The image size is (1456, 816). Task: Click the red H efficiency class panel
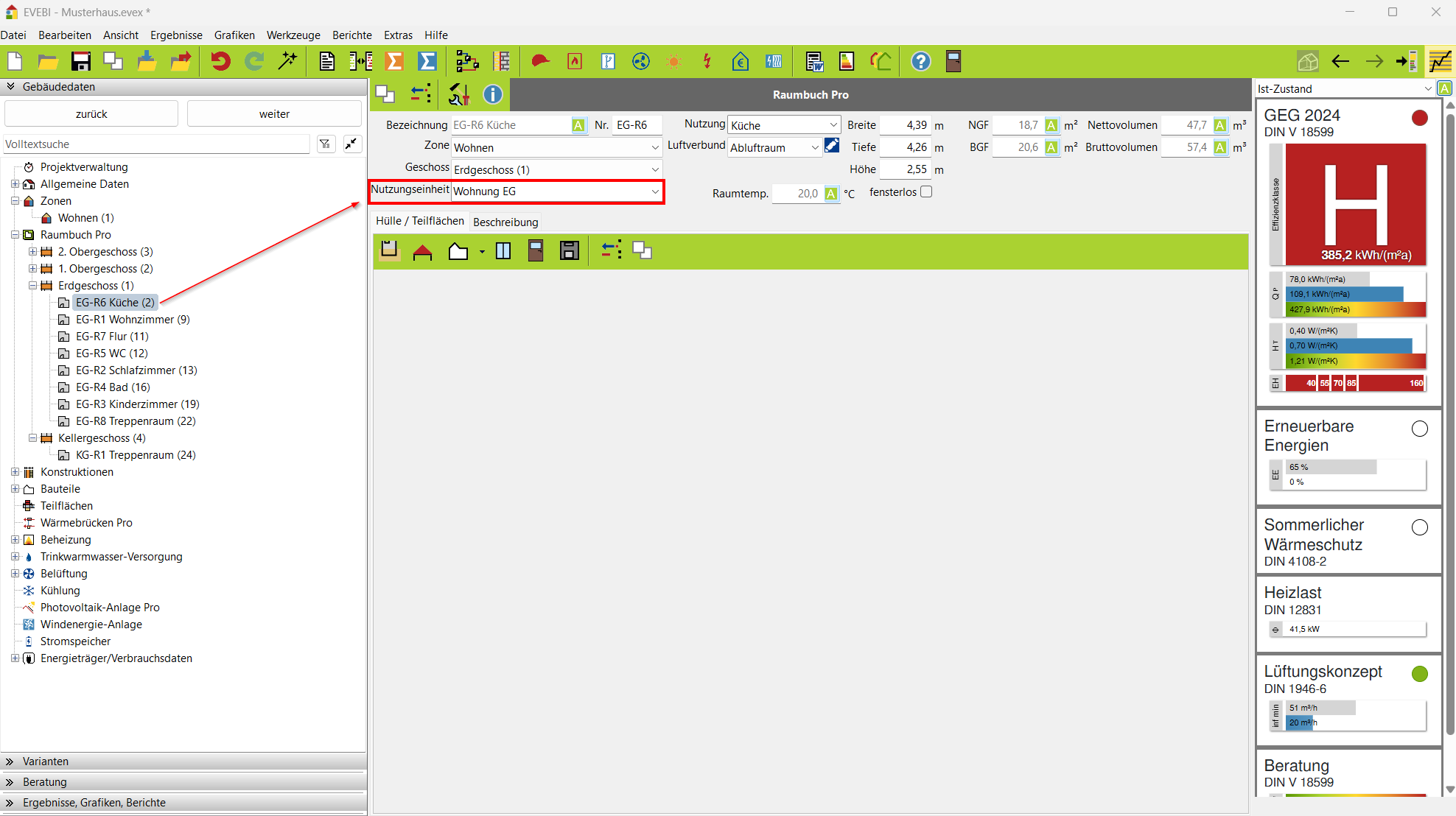[1354, 204]
